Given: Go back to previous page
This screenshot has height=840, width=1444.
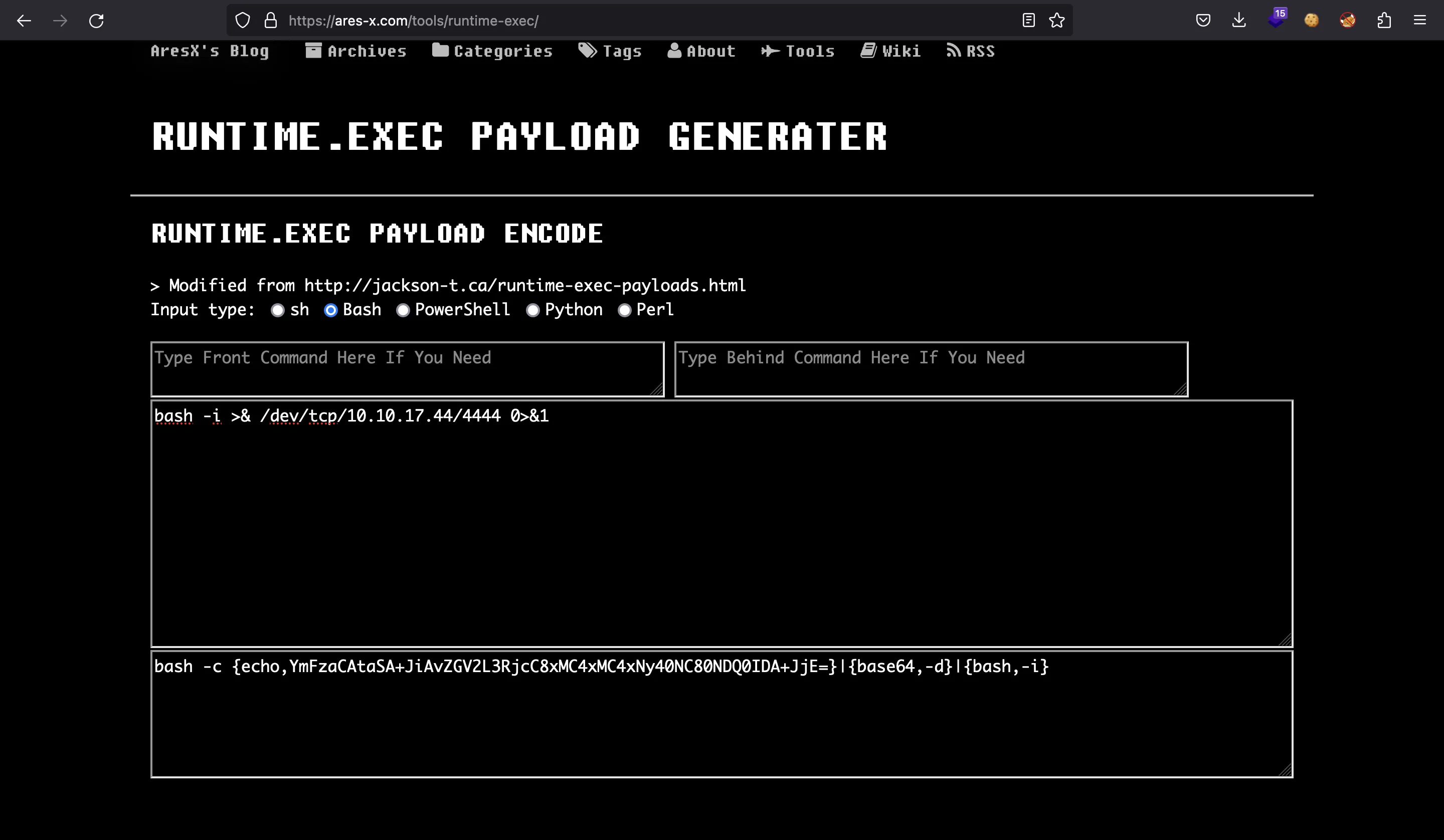Looking at the screenshot, I should [x=24, y=21].
